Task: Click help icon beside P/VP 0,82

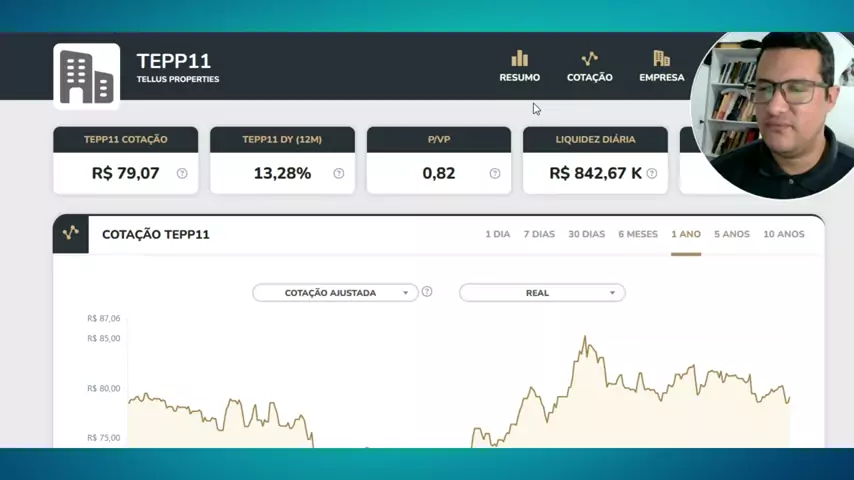Action: click(494, 173)
